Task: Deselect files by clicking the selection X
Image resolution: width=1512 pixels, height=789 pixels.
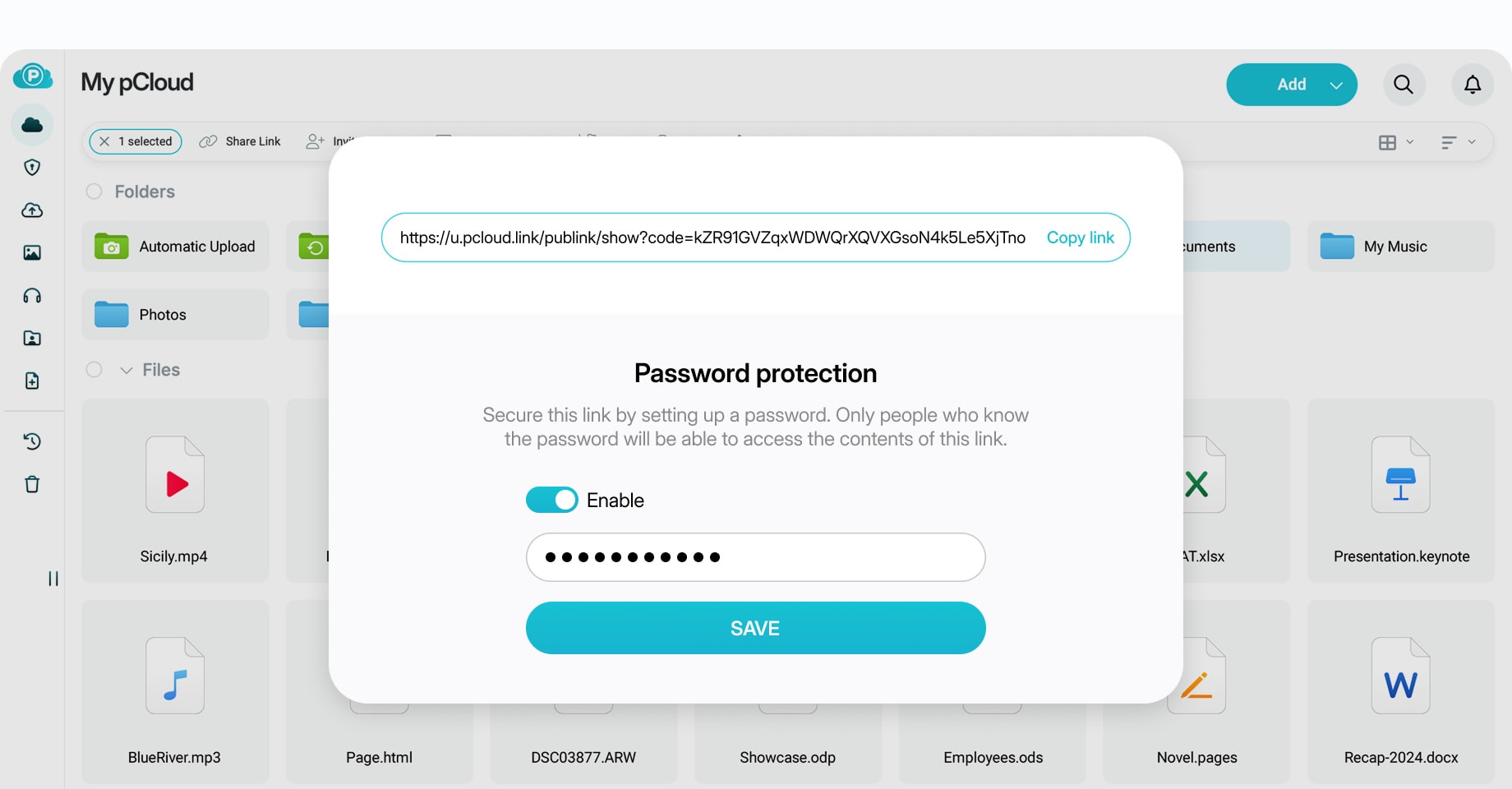Action: [104, 141]
